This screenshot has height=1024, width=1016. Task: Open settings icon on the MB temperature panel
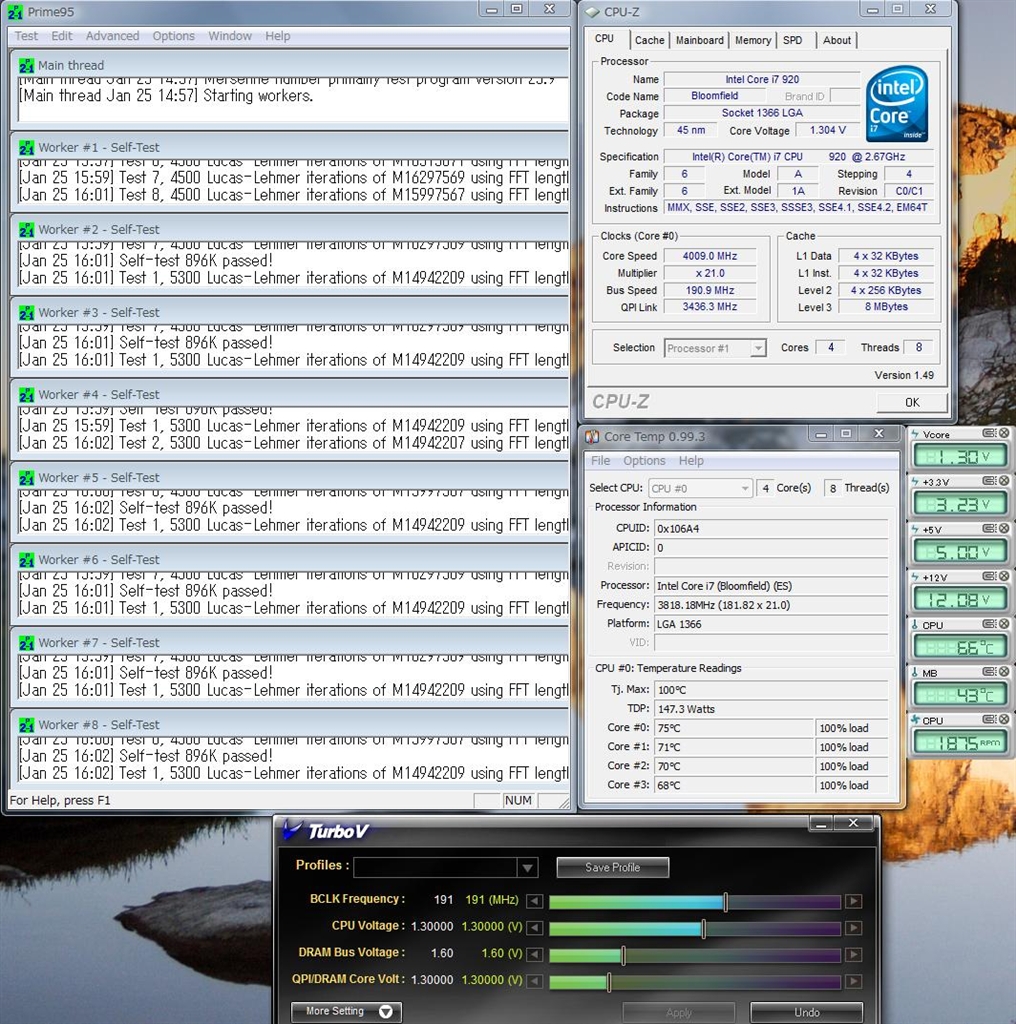pos(989,671)
